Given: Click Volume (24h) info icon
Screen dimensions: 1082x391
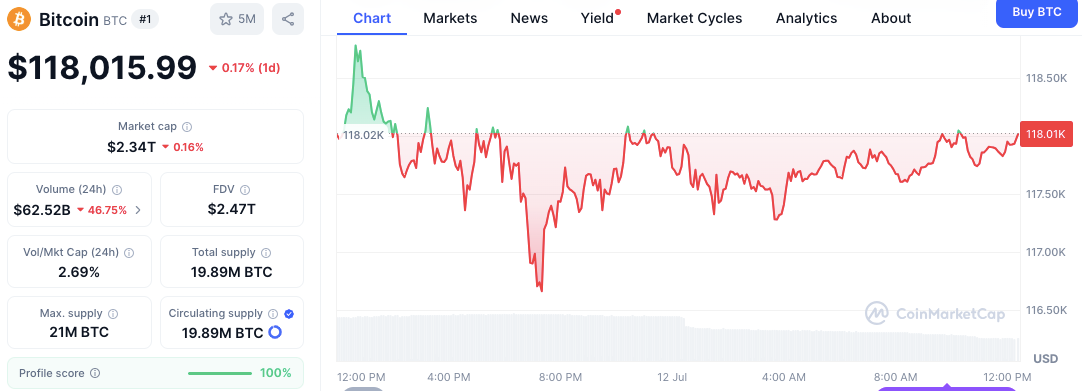Looking at the screenshot, I should (117, 190).
